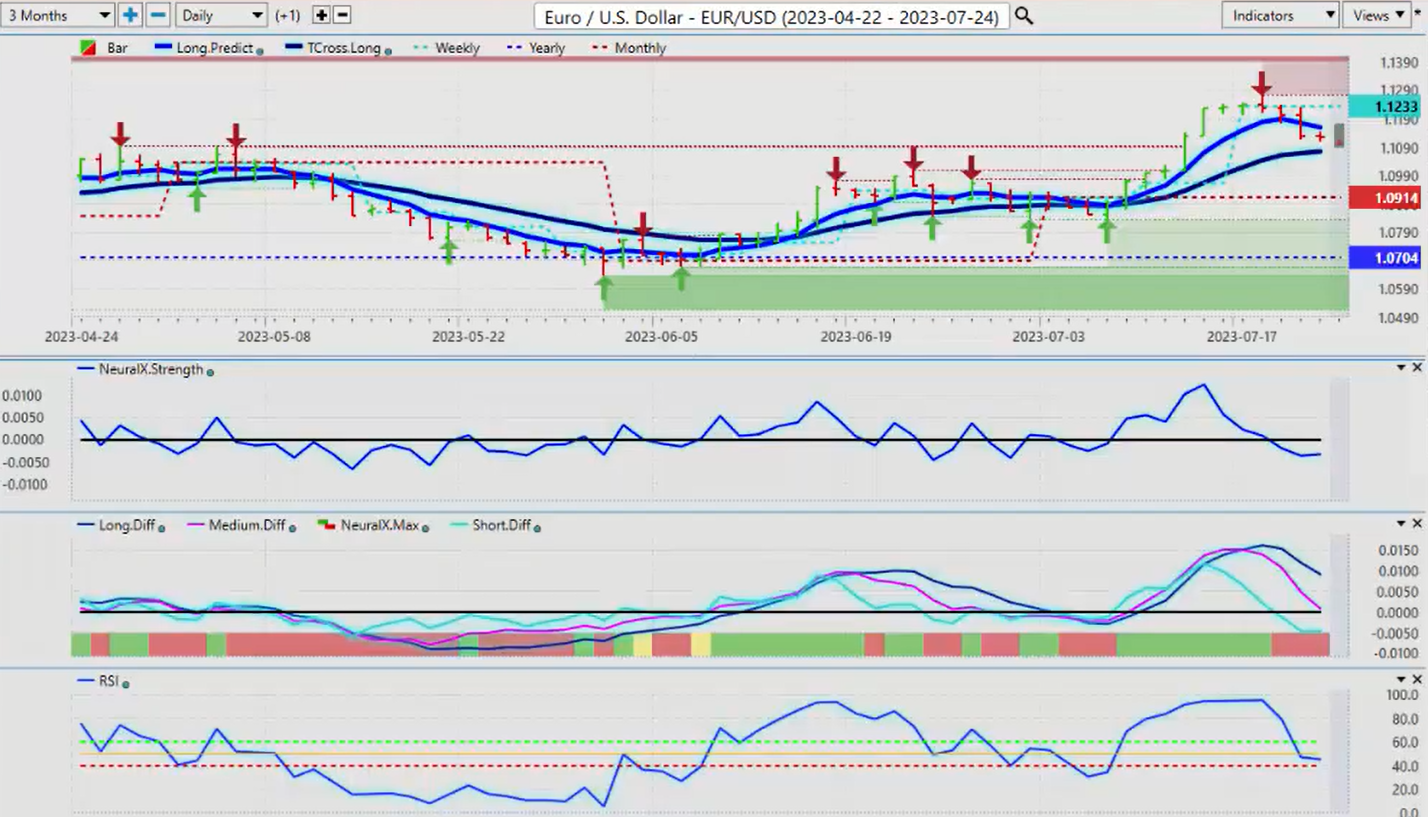Click the settings dot beside NeuralX.Max
This screenshot has width=1428, height=817.
[426, 526]
